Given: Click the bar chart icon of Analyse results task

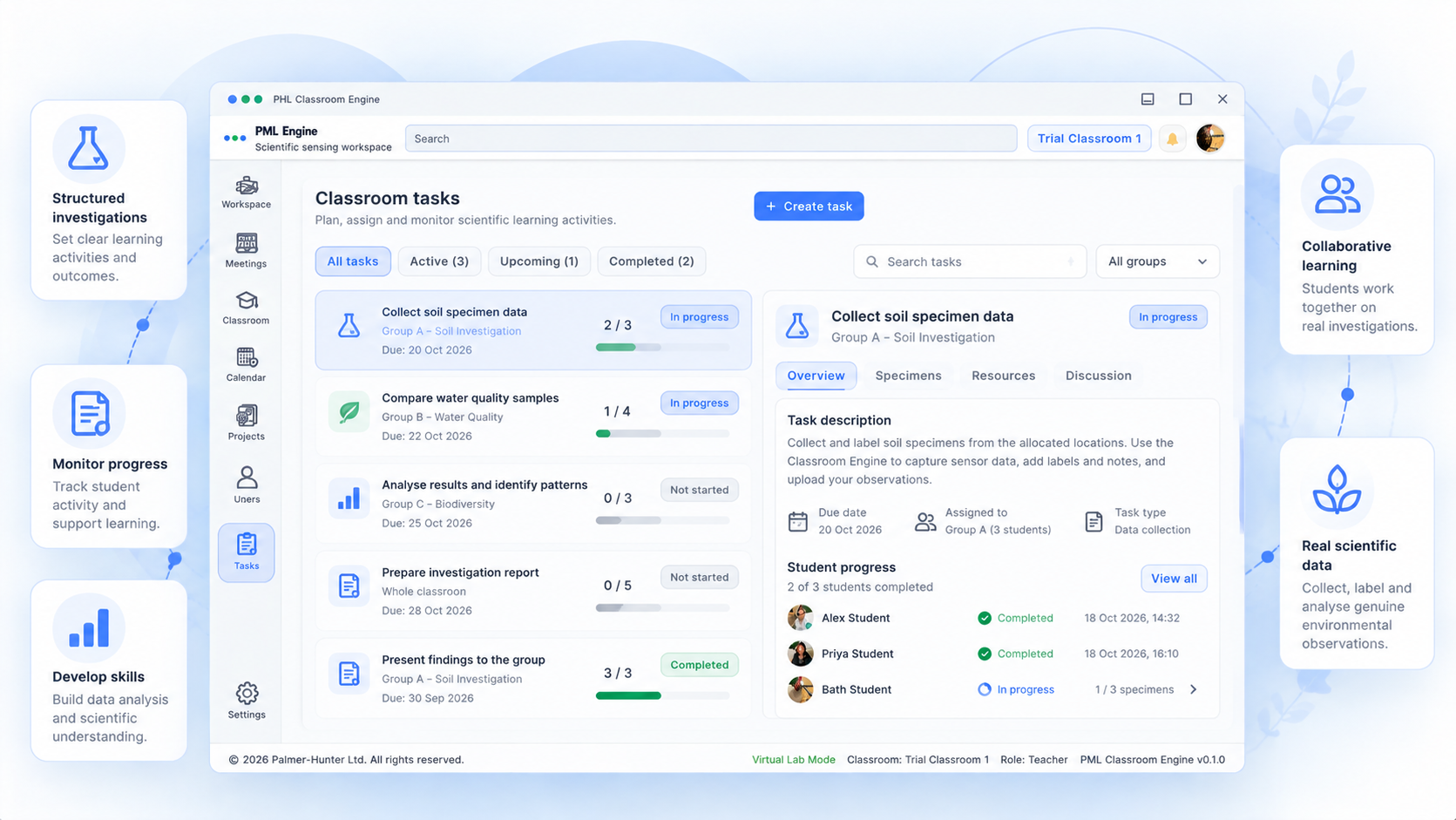Looking at the screenshot, I should [349, 498].
